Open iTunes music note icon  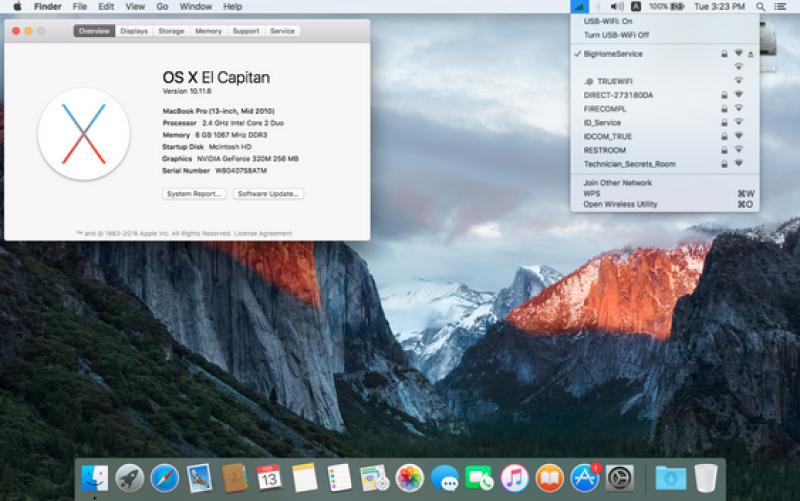(x=514, y=478)
